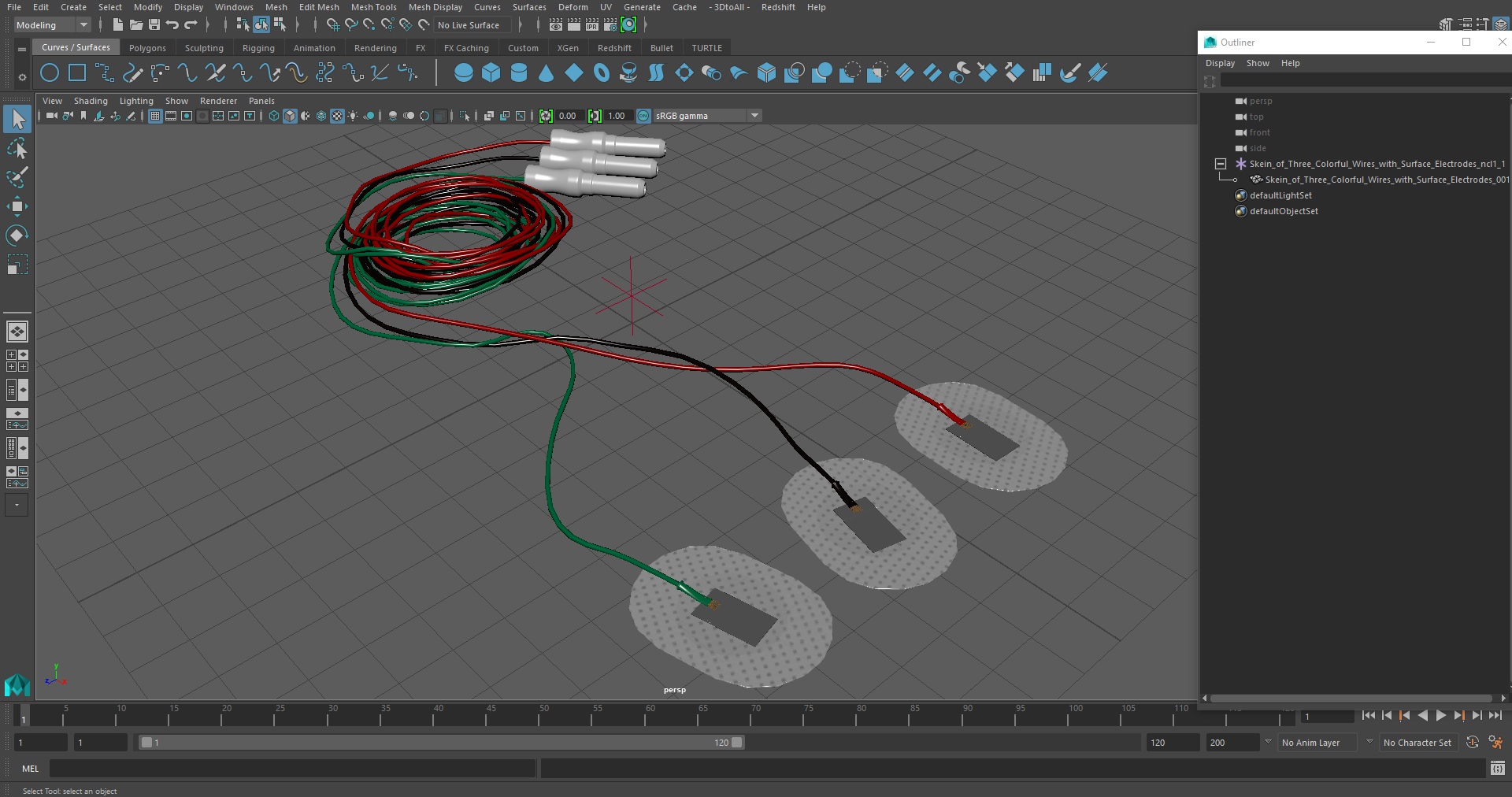This screenshot has width=1512, height=797.
Task: Switch to the Rigging shelf tab
Action: click(258, 48)
